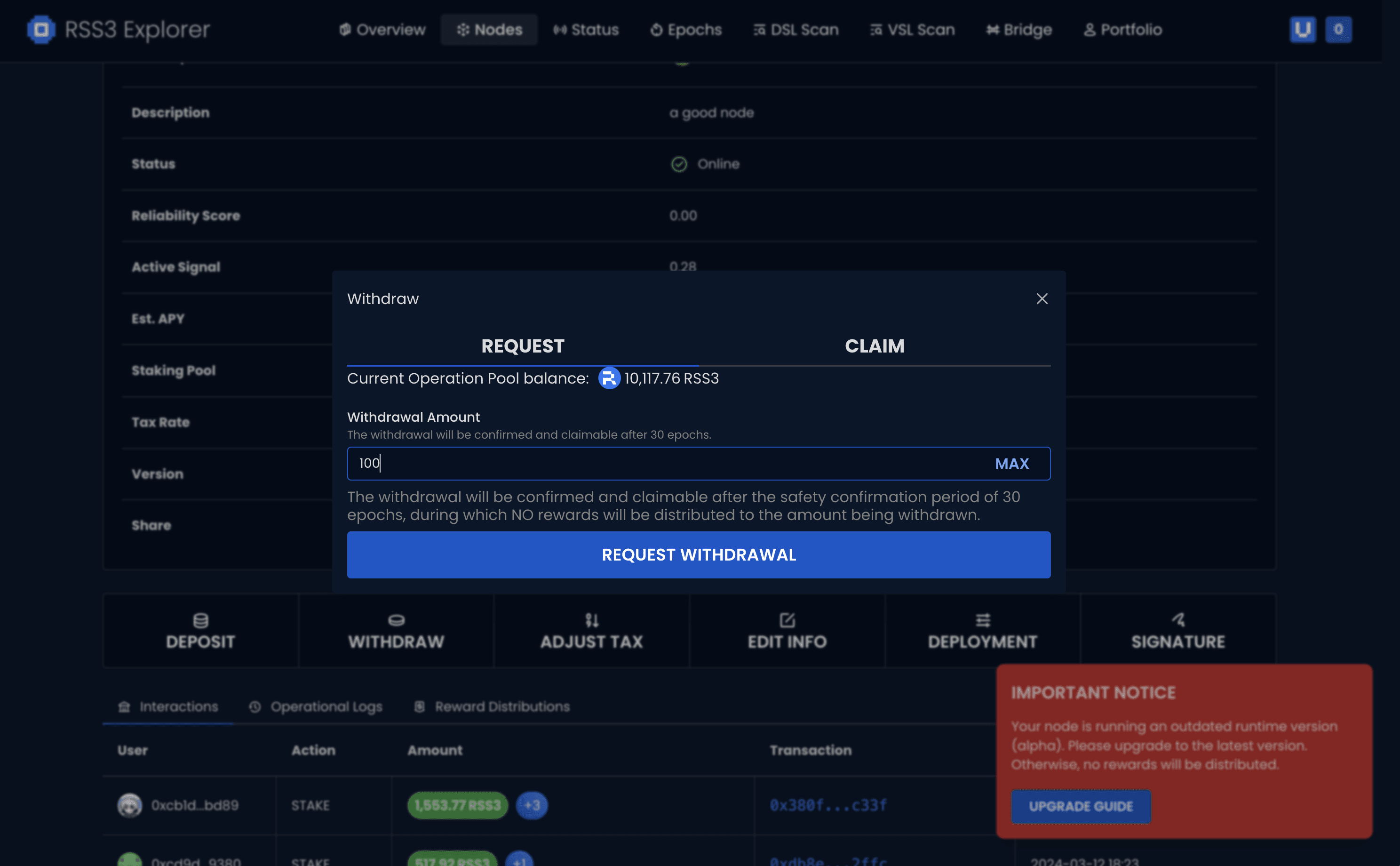
Task: Open the Nodes nav item
Action: pyautogui.click(x=489, y=30)
